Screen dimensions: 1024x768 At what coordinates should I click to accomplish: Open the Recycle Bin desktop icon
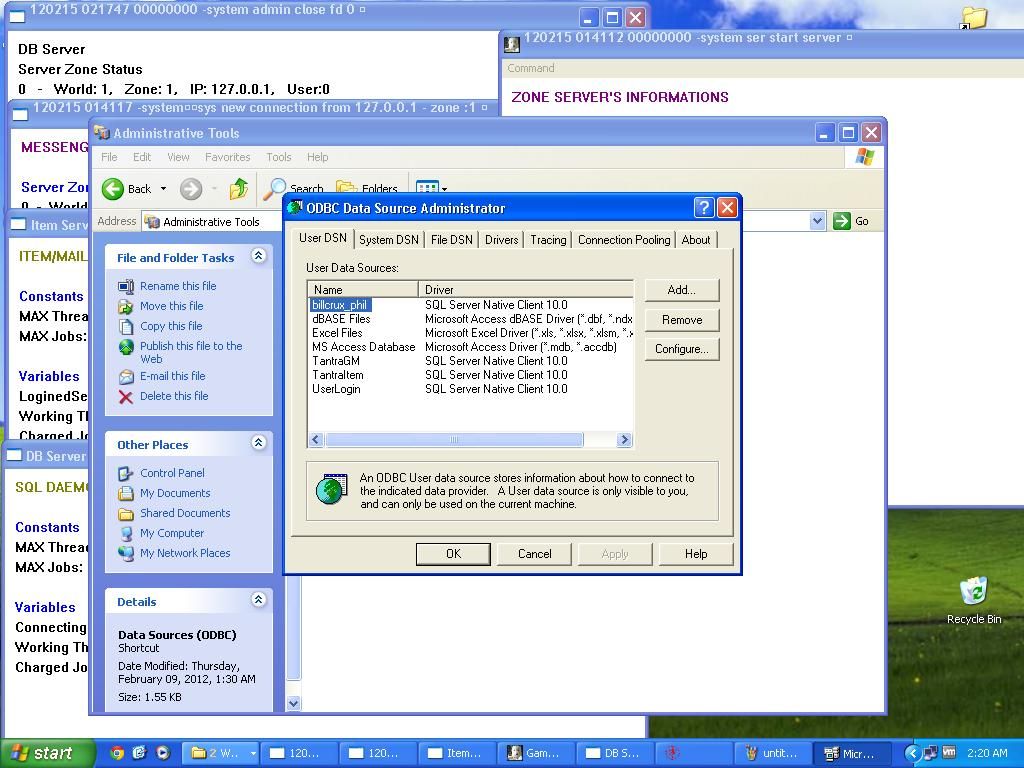pyautogui.click(x=973, y=592)
